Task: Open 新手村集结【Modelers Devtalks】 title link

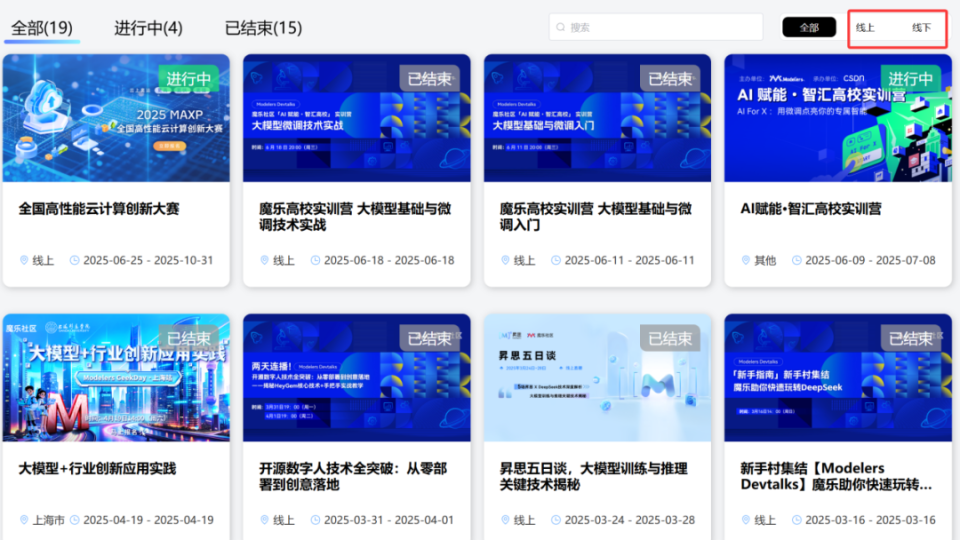Action: click(836, 476)
